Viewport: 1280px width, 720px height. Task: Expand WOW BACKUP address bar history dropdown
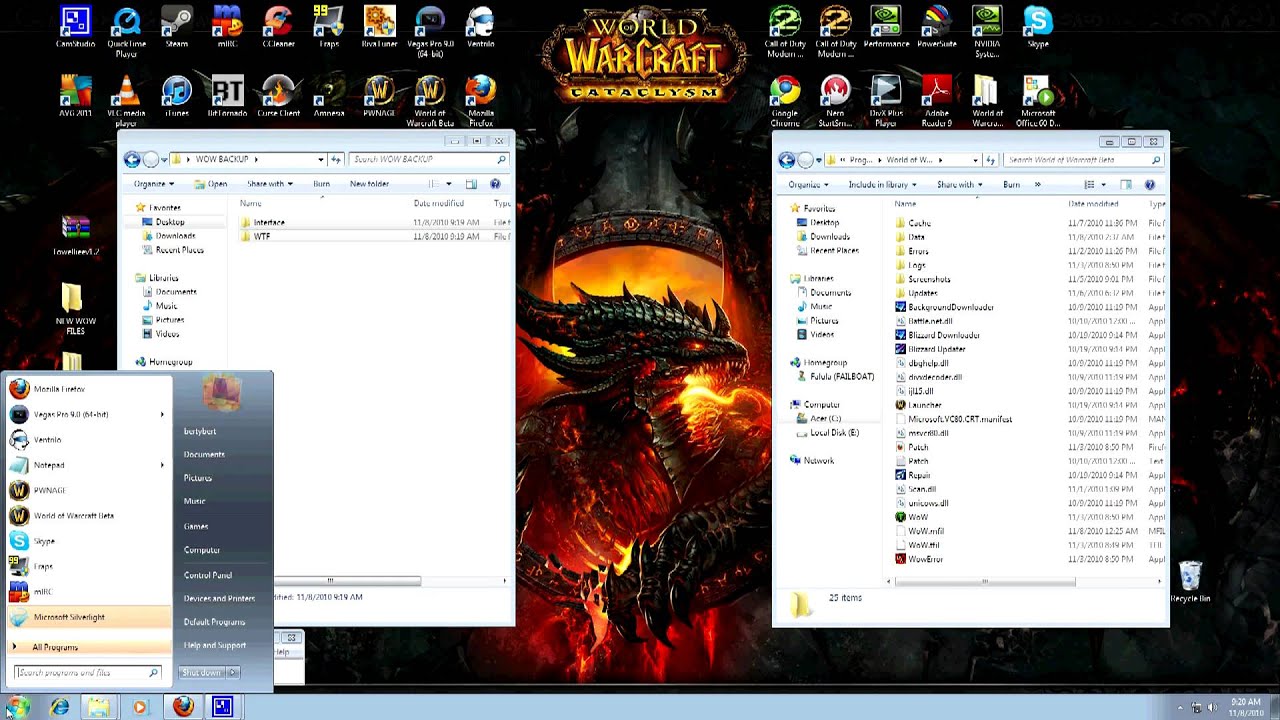point(321,159)
